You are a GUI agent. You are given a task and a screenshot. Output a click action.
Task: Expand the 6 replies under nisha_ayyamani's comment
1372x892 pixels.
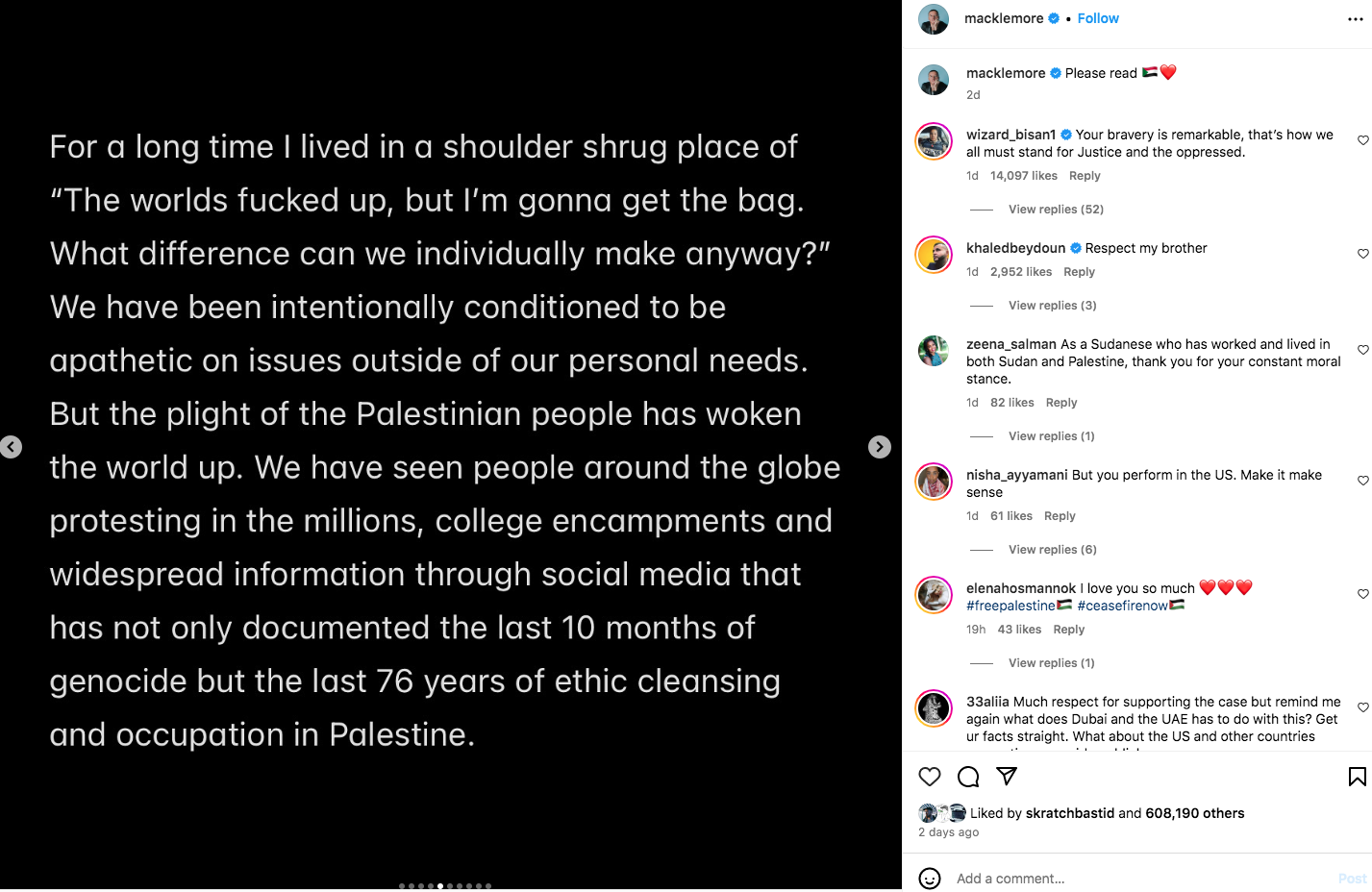1052,550
